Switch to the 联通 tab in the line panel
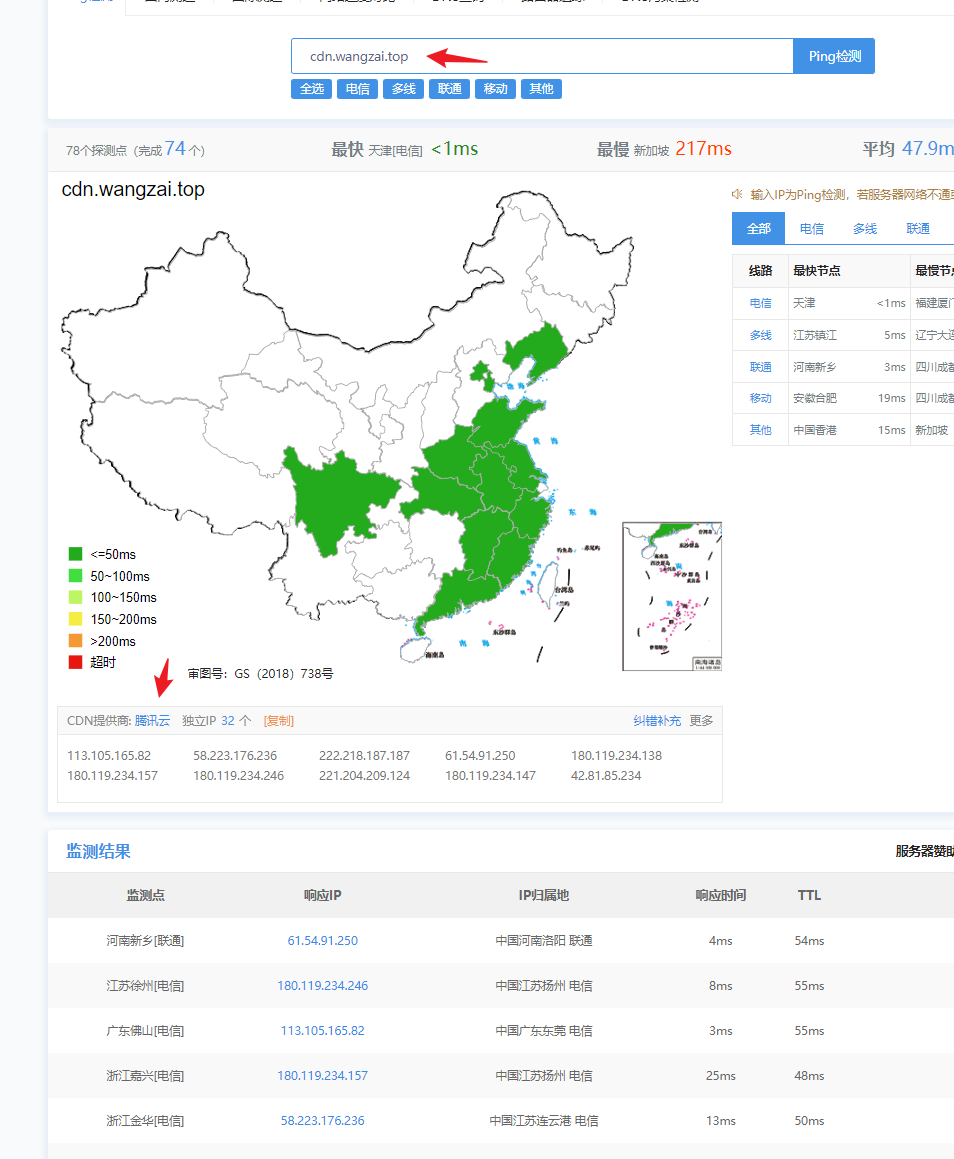 (918, 228)
